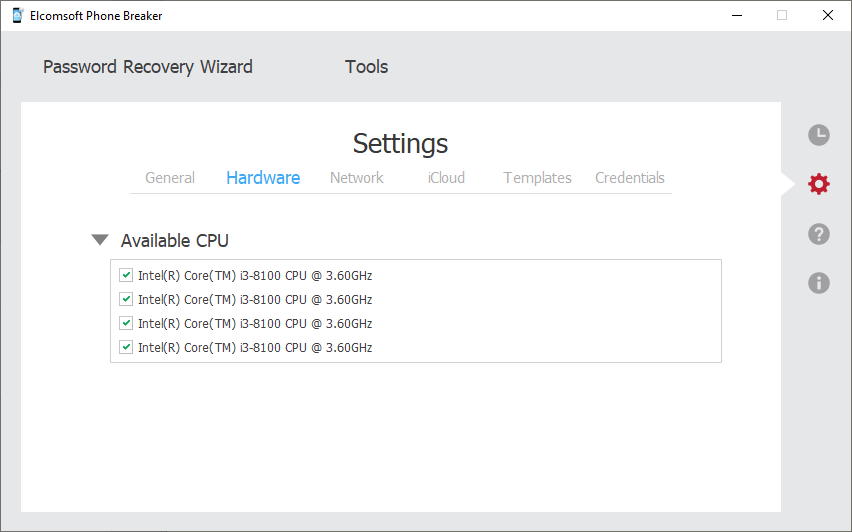This screenshot has height=532, width=852.
Task: Collapse the Available CPU section triangle
Action: pyautogui.click(x=99, y=240)
